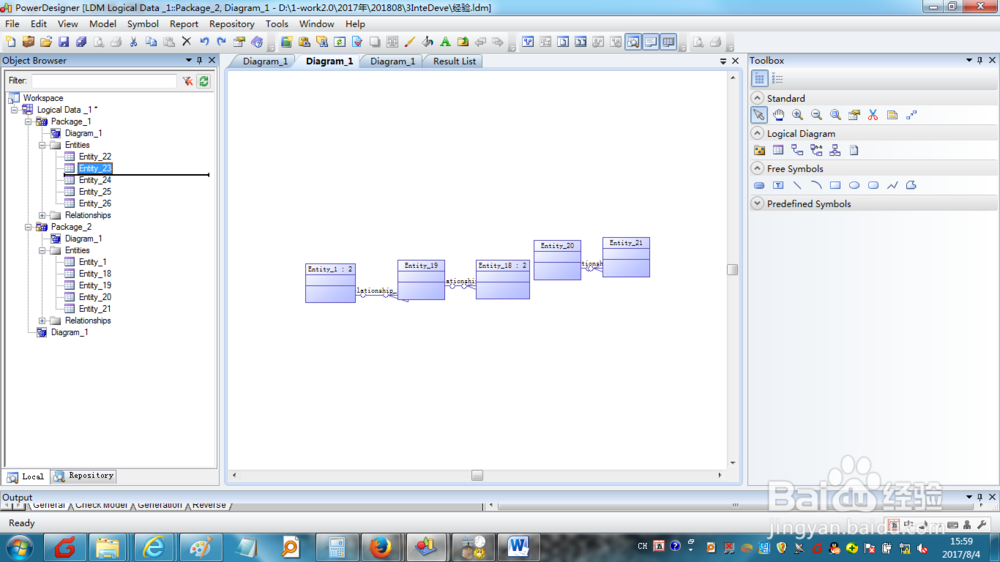
Task: Open the Repository tab in Object Browser
Action: [84, 476]
